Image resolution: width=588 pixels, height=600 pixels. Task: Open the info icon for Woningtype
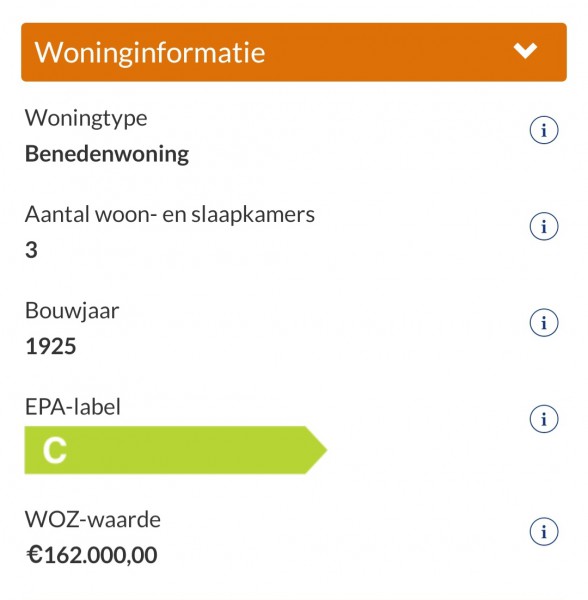click(x=544, y=130)
